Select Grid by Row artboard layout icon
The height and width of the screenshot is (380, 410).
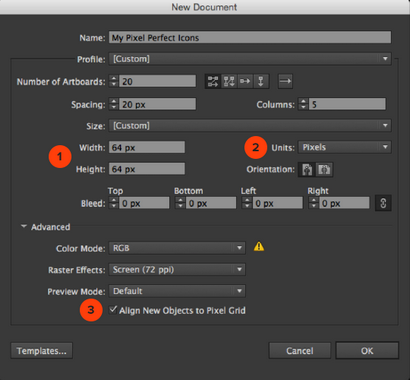pyautogui.click(x=213, y=81)
